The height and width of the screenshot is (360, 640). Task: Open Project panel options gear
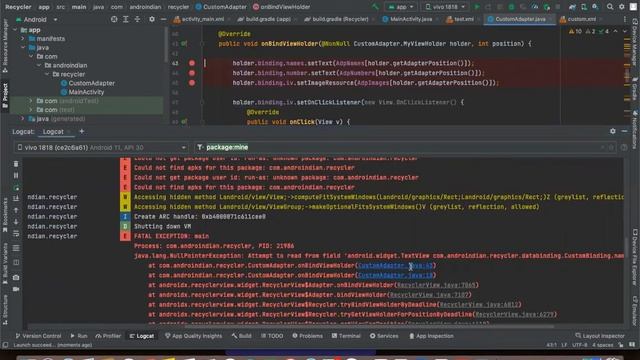pos(152,19)
